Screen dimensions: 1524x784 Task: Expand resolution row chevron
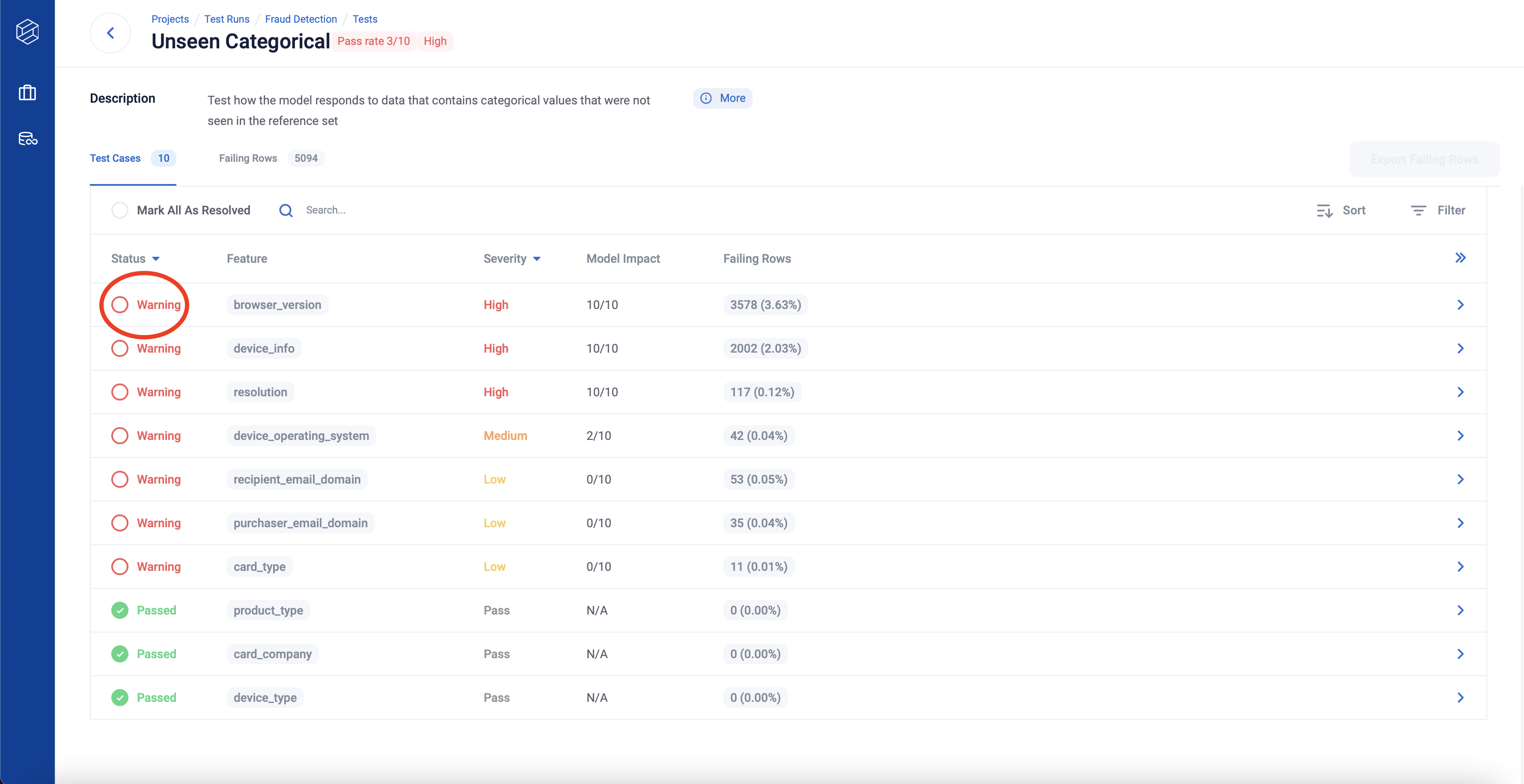[1460, 392]
